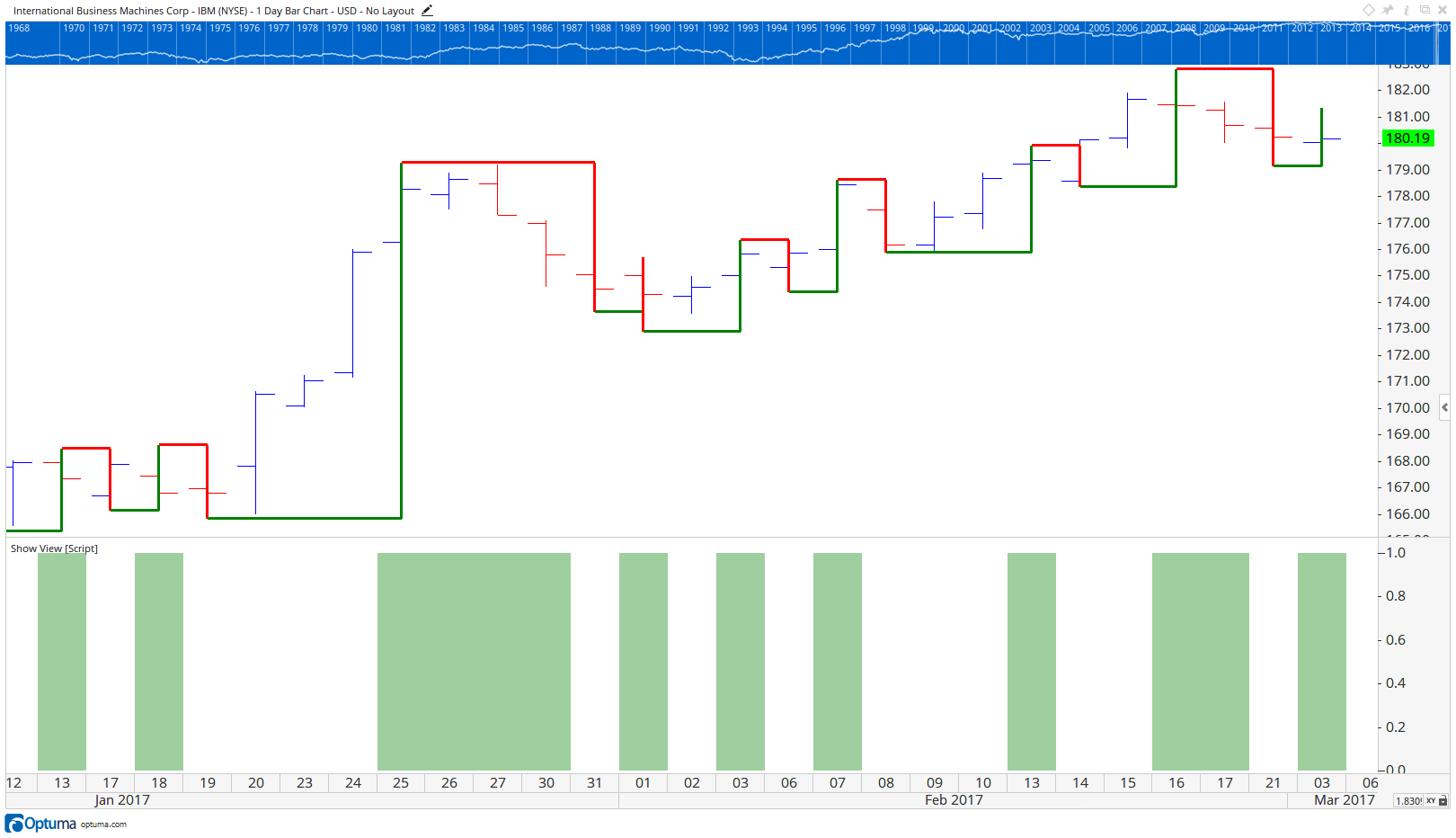Pin the chart with the pushpin icon
Image resolution: width=1456 pixels, height=838 pixels.
(1388, 10)
